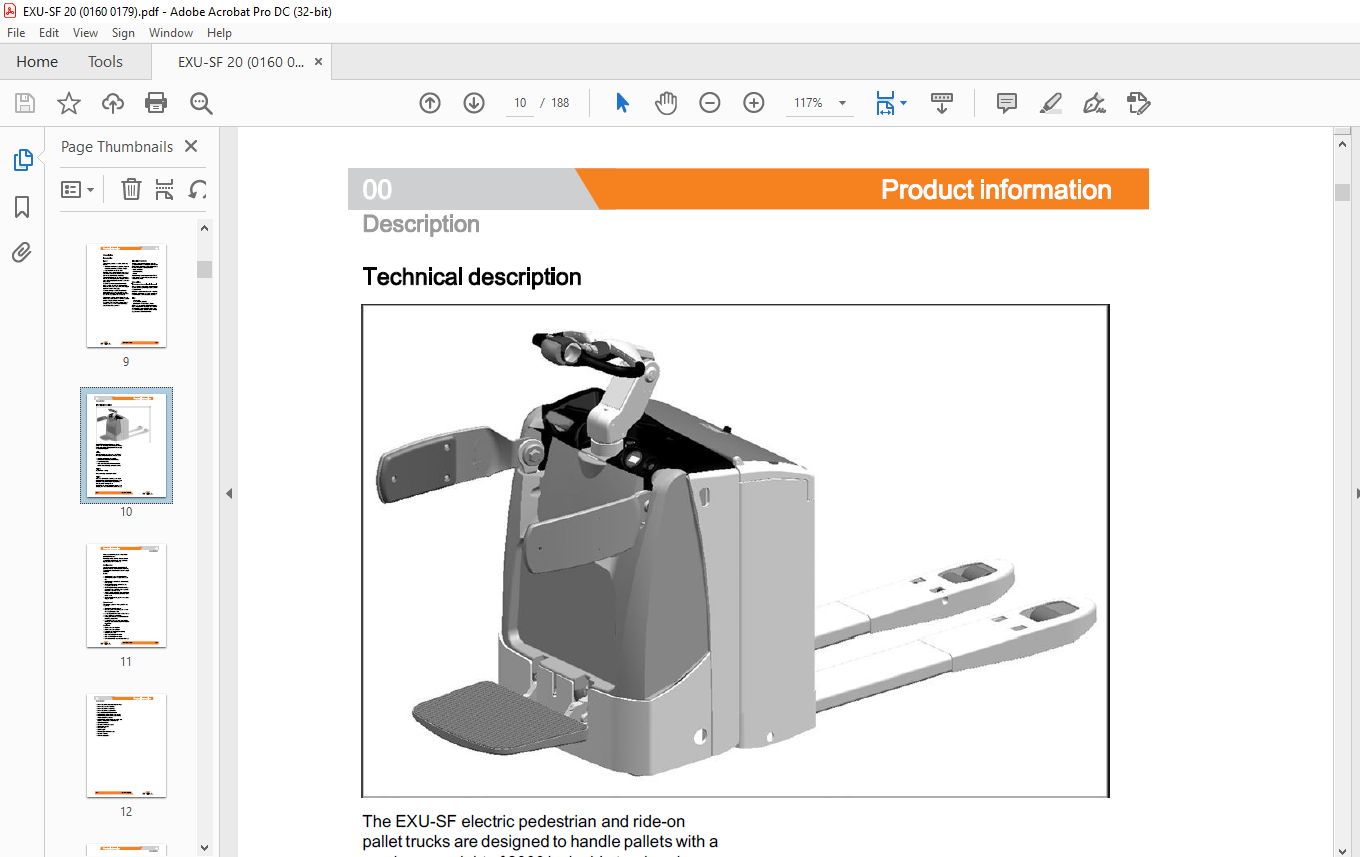Select the highlight text pen tool
Screen dimensions: 1360x857
coord(1050,103)
